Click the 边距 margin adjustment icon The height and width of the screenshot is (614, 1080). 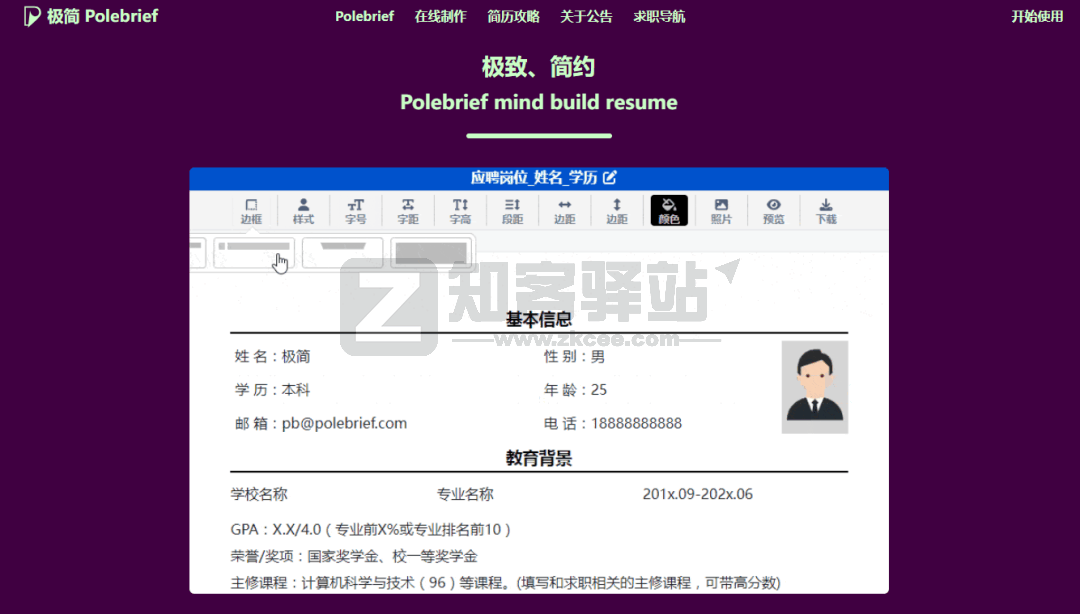564,210
